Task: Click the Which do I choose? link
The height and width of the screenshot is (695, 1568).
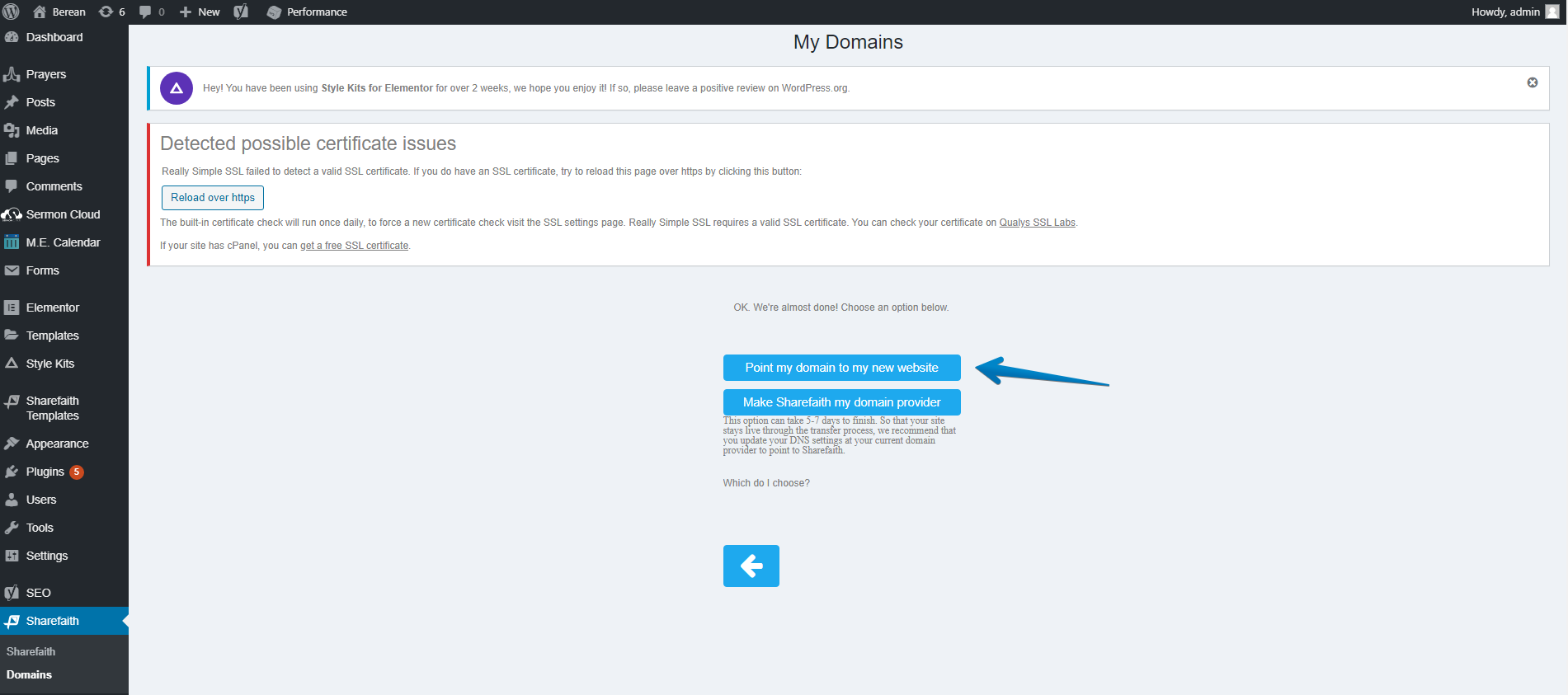Action: tap(766, 483)
